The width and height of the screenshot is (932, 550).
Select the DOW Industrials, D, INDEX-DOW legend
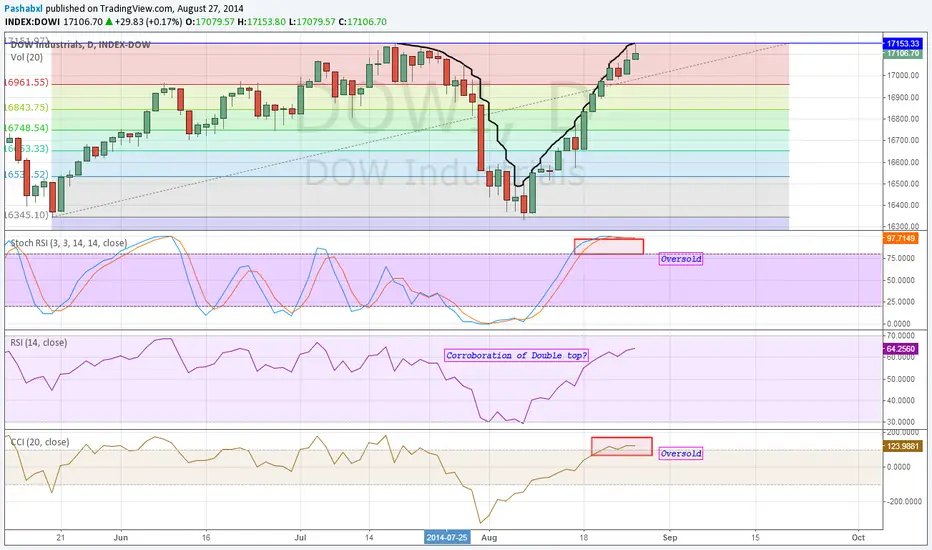click(x=81, y=45)
